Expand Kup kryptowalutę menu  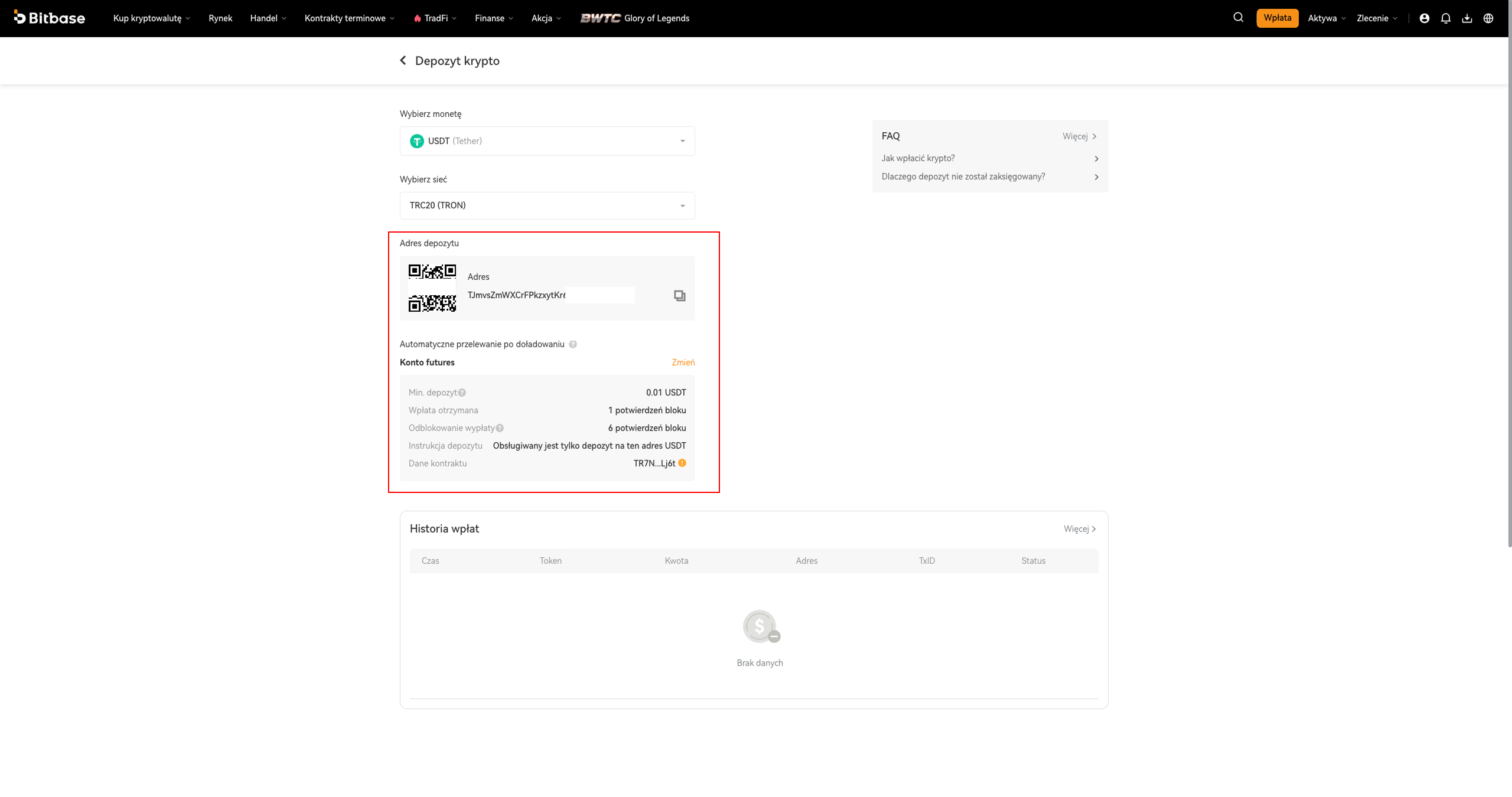tap(152, 18)
